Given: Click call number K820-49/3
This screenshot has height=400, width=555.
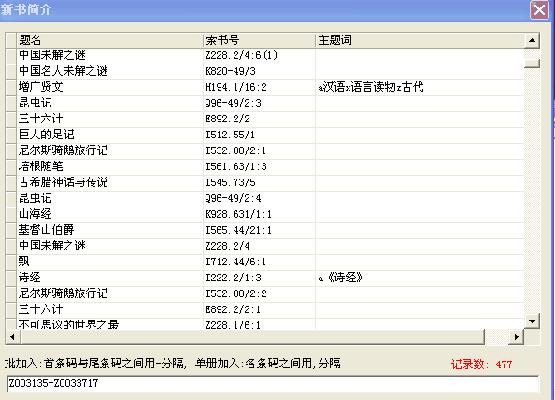Looking at the screenshot, I should (230, 72).
